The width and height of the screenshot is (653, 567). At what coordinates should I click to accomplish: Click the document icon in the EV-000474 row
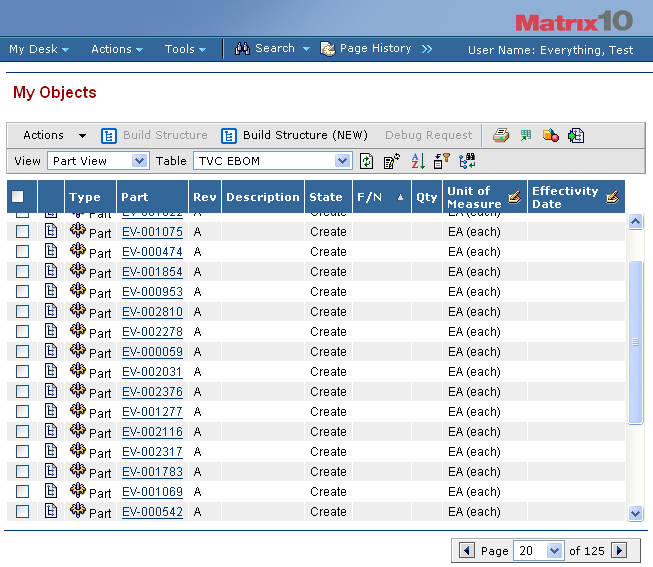51,252
